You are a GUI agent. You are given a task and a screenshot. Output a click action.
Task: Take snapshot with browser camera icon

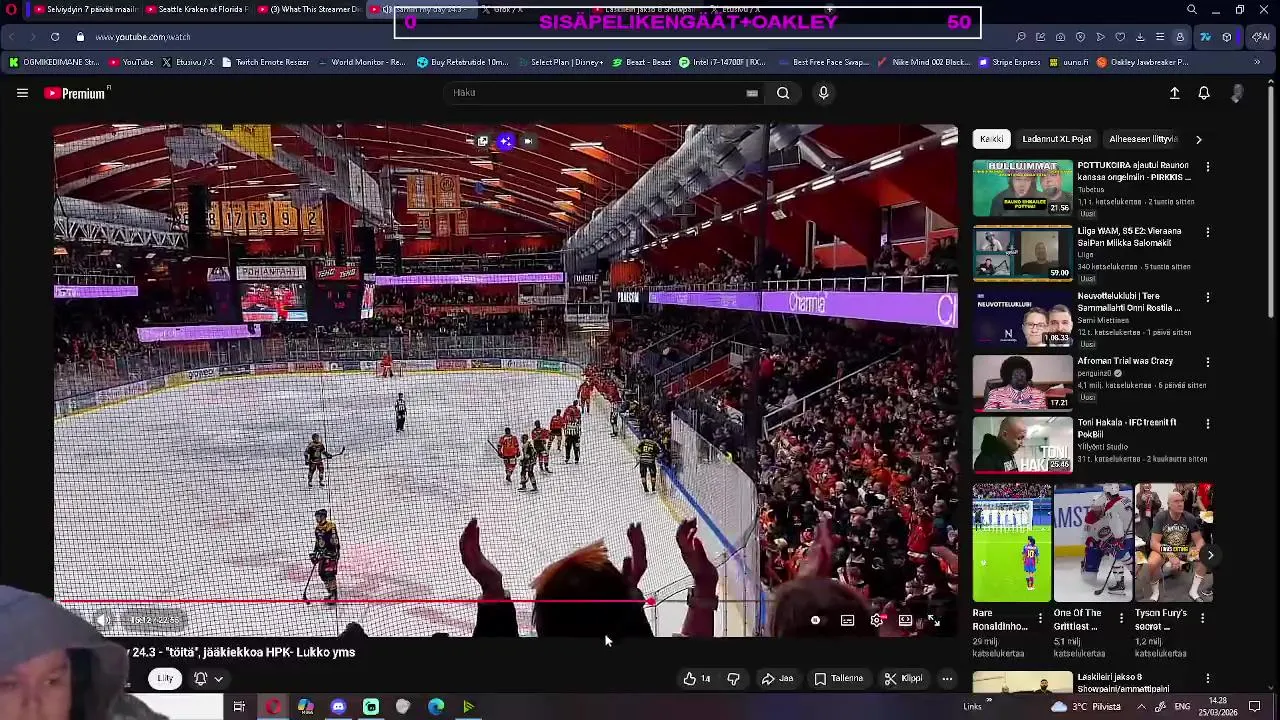click(1060, 37)
